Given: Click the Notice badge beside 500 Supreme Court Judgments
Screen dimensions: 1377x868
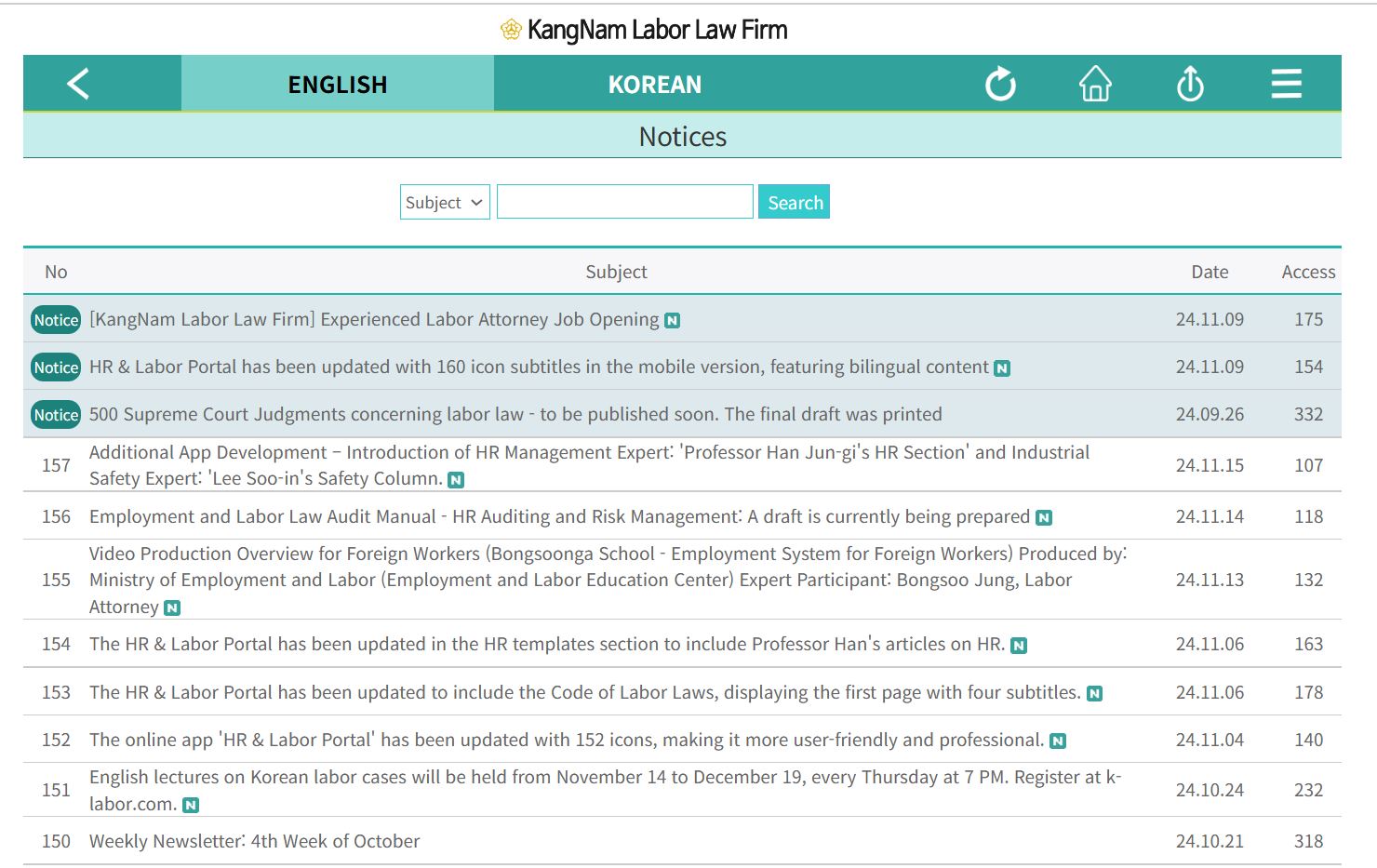Looking at the screenshot, I should tap(56, 415).
